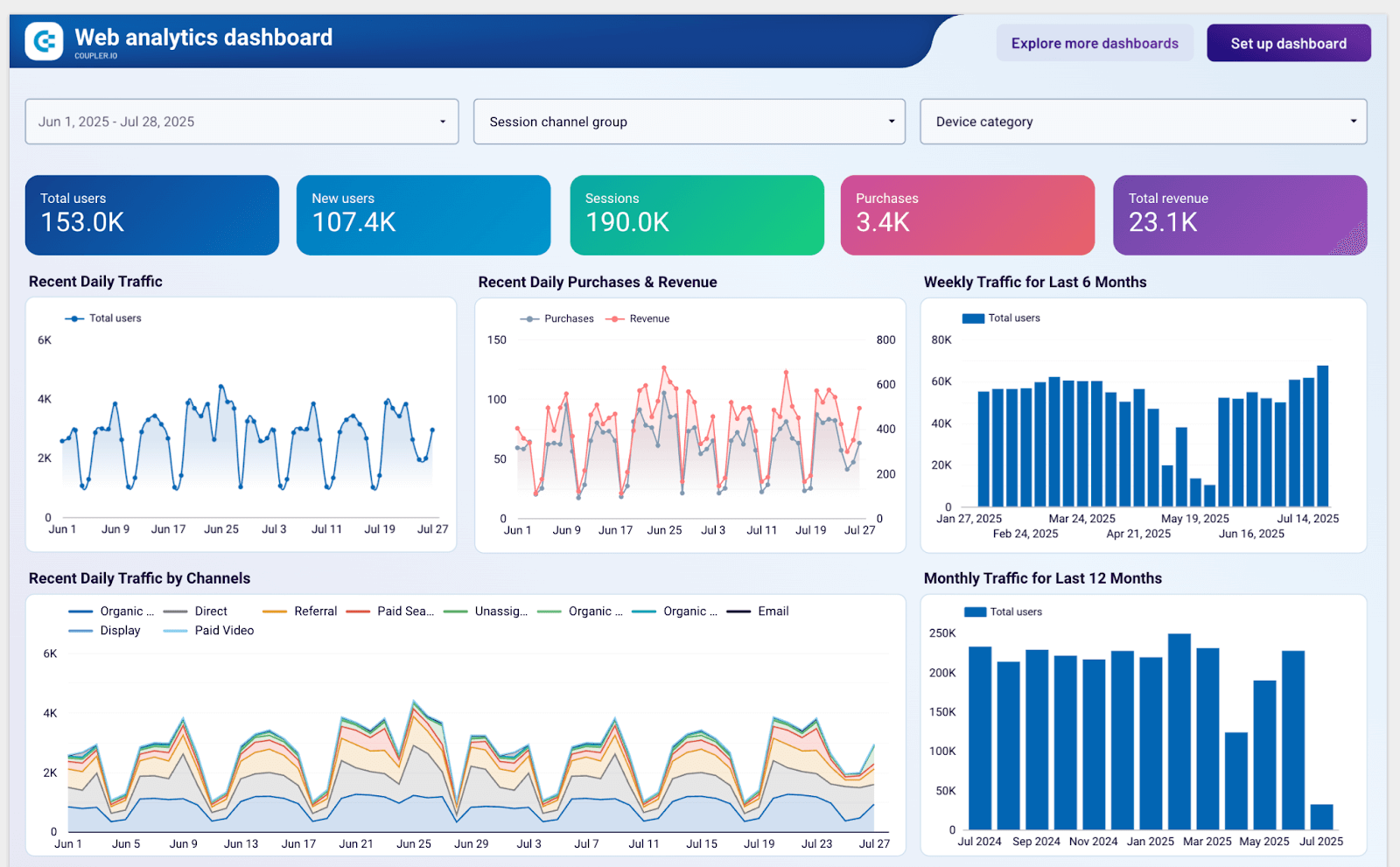
Task: Expand the Session channel group filter
Action: (689, 122)
